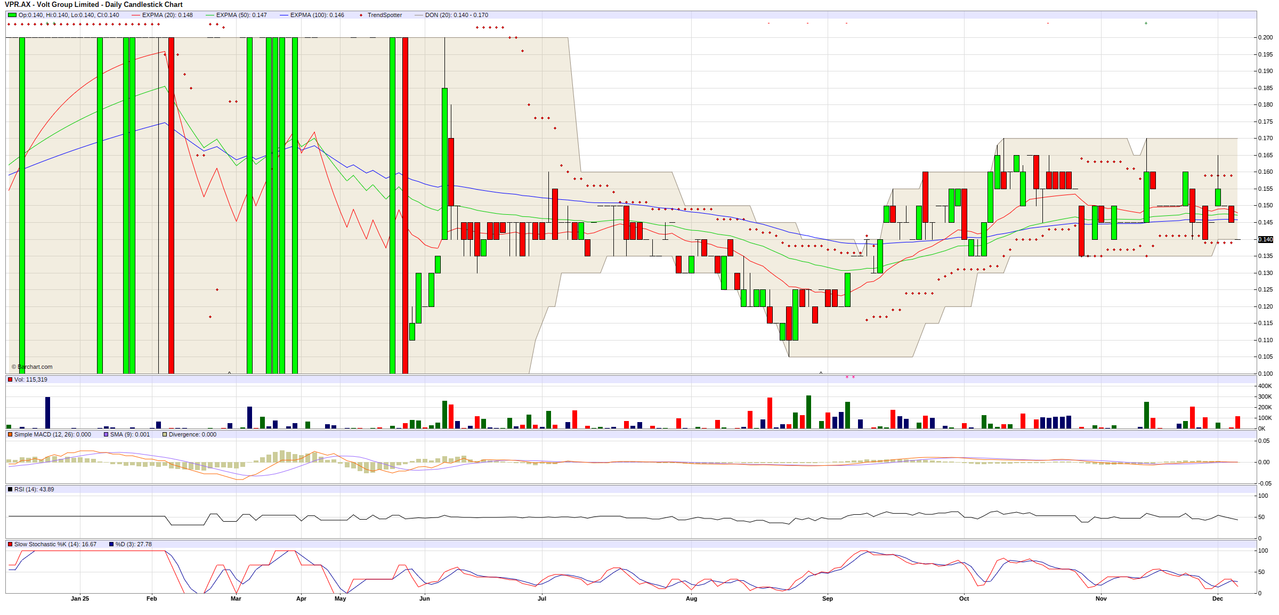Click the black current price tag 0.140
The width and height of the screenshot is (1279, 615).
coord(1265,239)
